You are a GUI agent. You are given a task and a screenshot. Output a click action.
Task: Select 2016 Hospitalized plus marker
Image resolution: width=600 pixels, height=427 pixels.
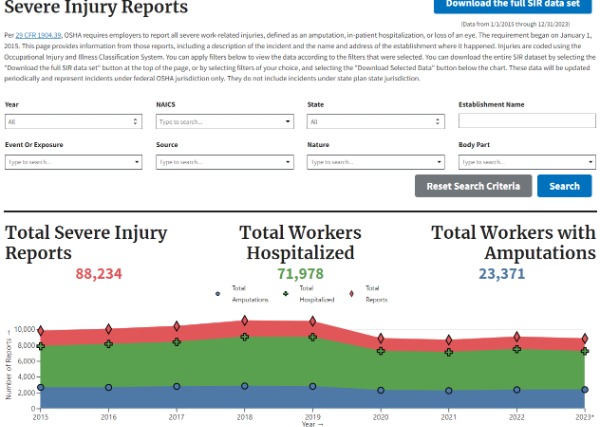pyautogui.click(x=109, y=344)
